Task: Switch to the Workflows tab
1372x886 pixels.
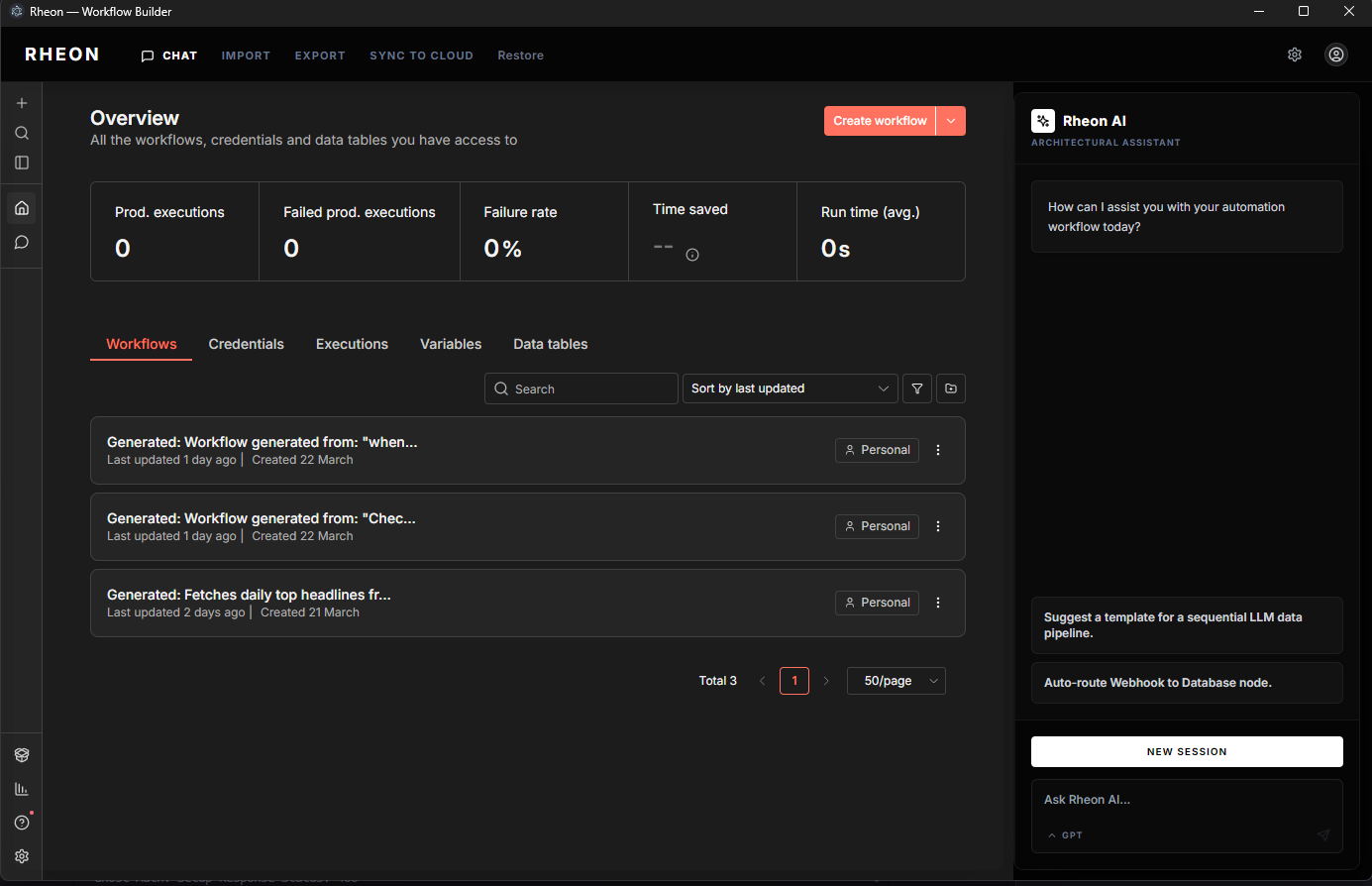Action: pos(142,344)
